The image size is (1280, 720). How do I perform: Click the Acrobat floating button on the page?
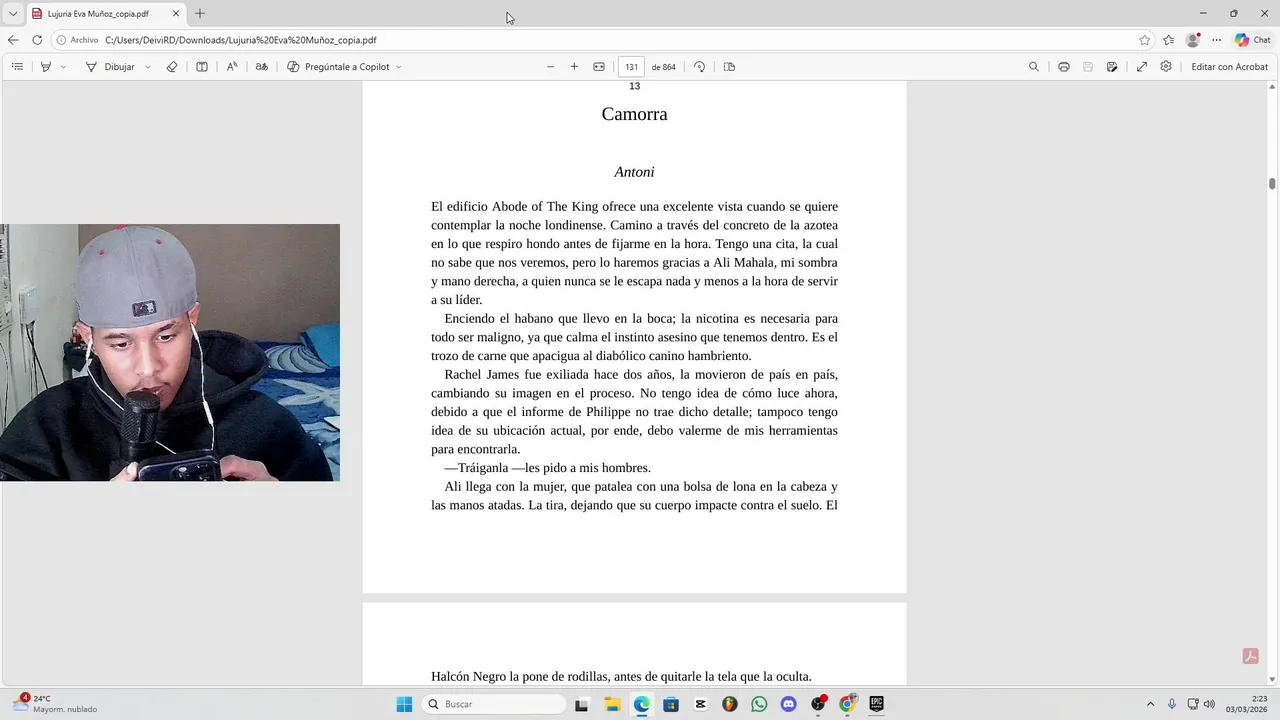(x=1250, y=656)
